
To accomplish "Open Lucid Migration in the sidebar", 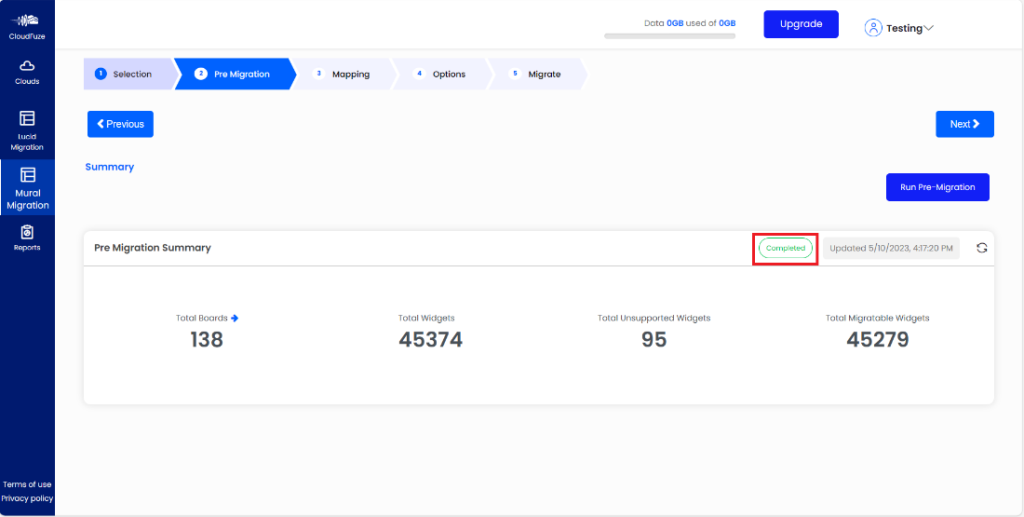I will point(27,131).
